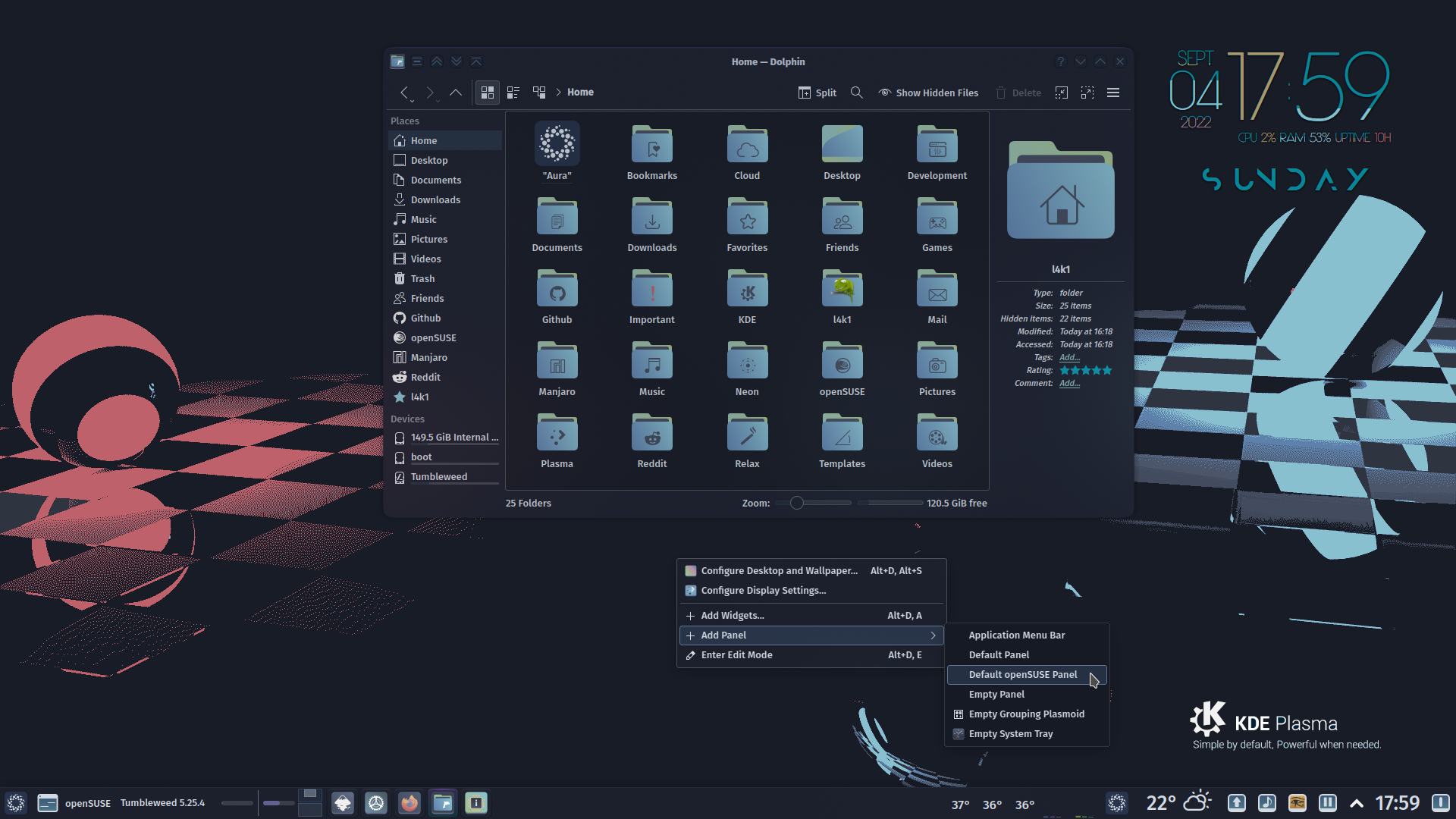The image size is (1456, 819).
Task: Select Default openSUSE Panel option
Action: (1027, 674)
